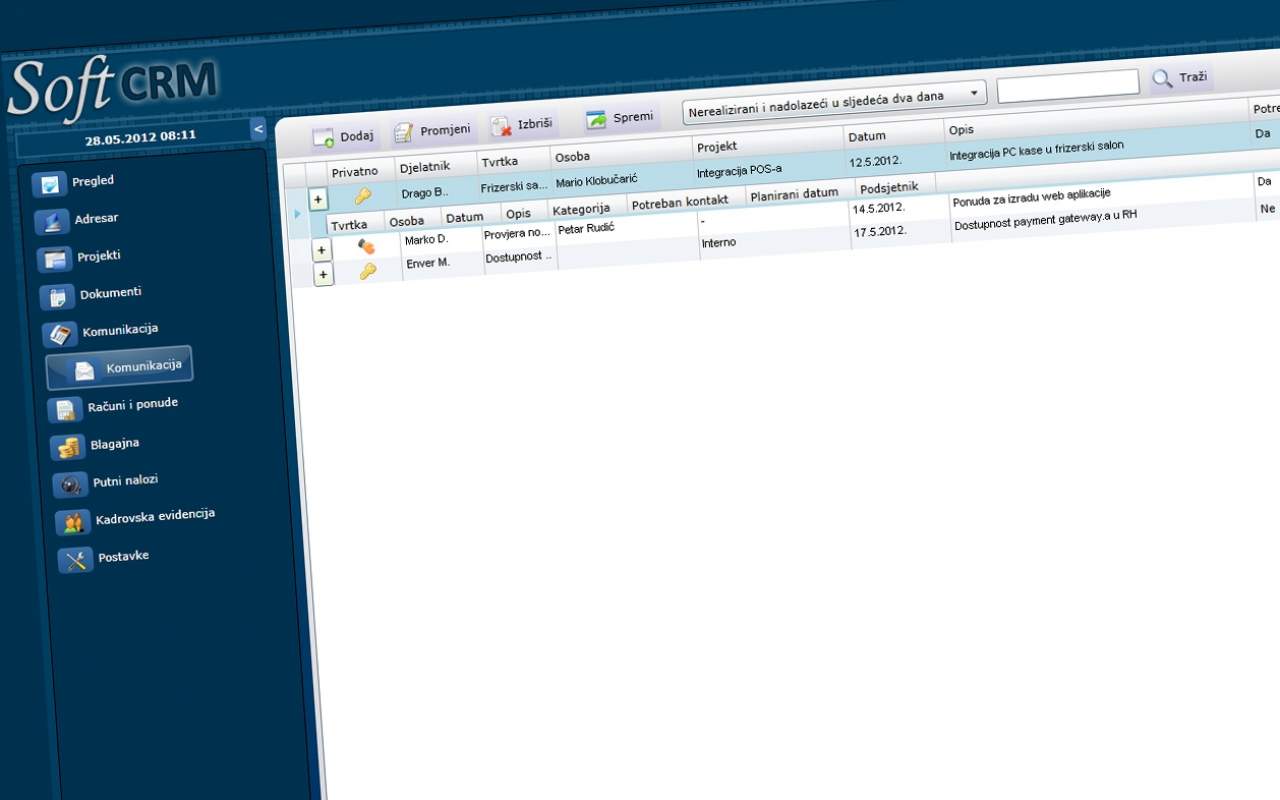This screenshot has height=800, width=1280.
Task: Select the Marko D. employee cell
Action: tap(426, 240)
